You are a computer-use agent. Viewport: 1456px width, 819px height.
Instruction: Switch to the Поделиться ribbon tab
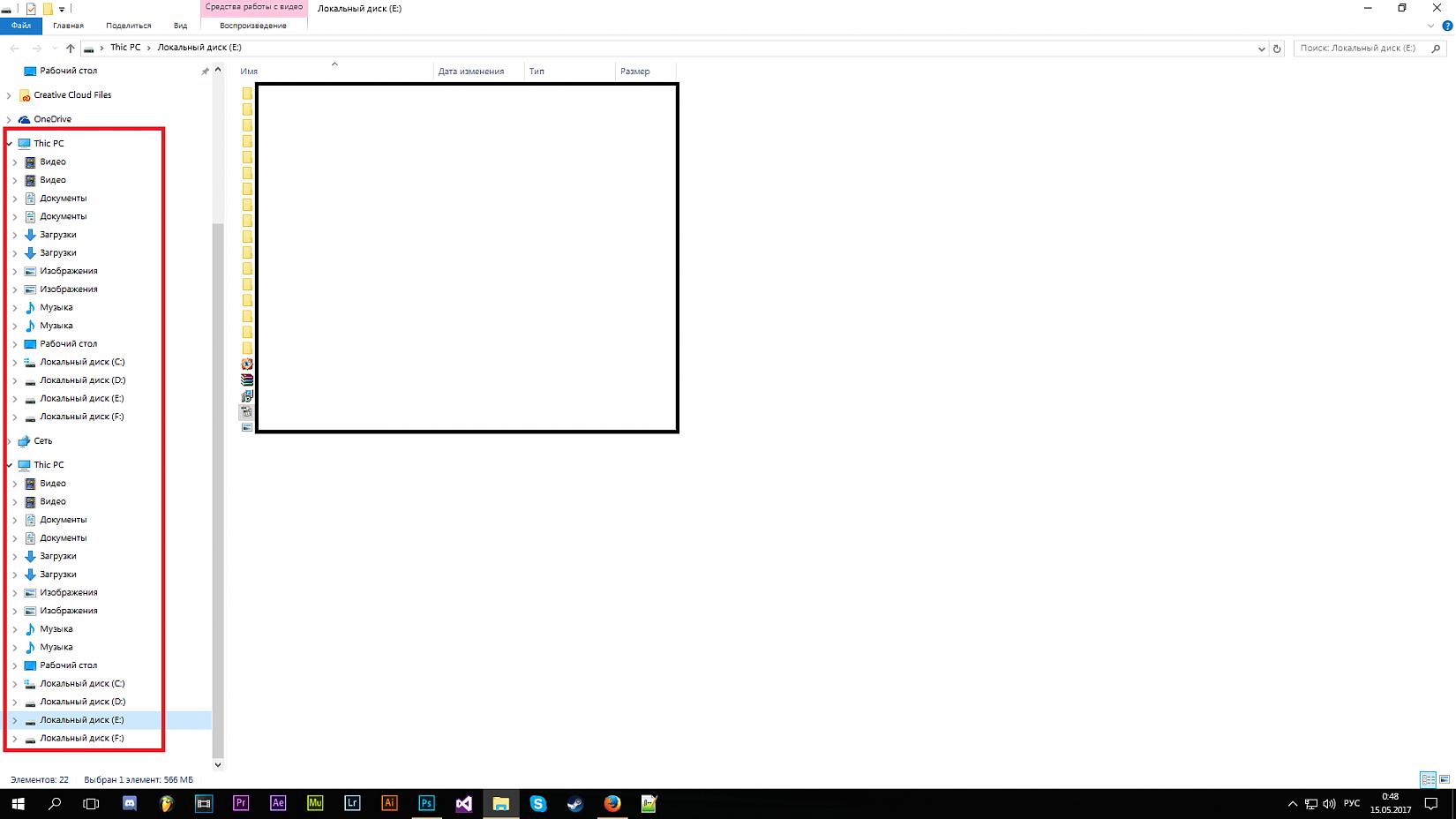(x=129, y=26)
